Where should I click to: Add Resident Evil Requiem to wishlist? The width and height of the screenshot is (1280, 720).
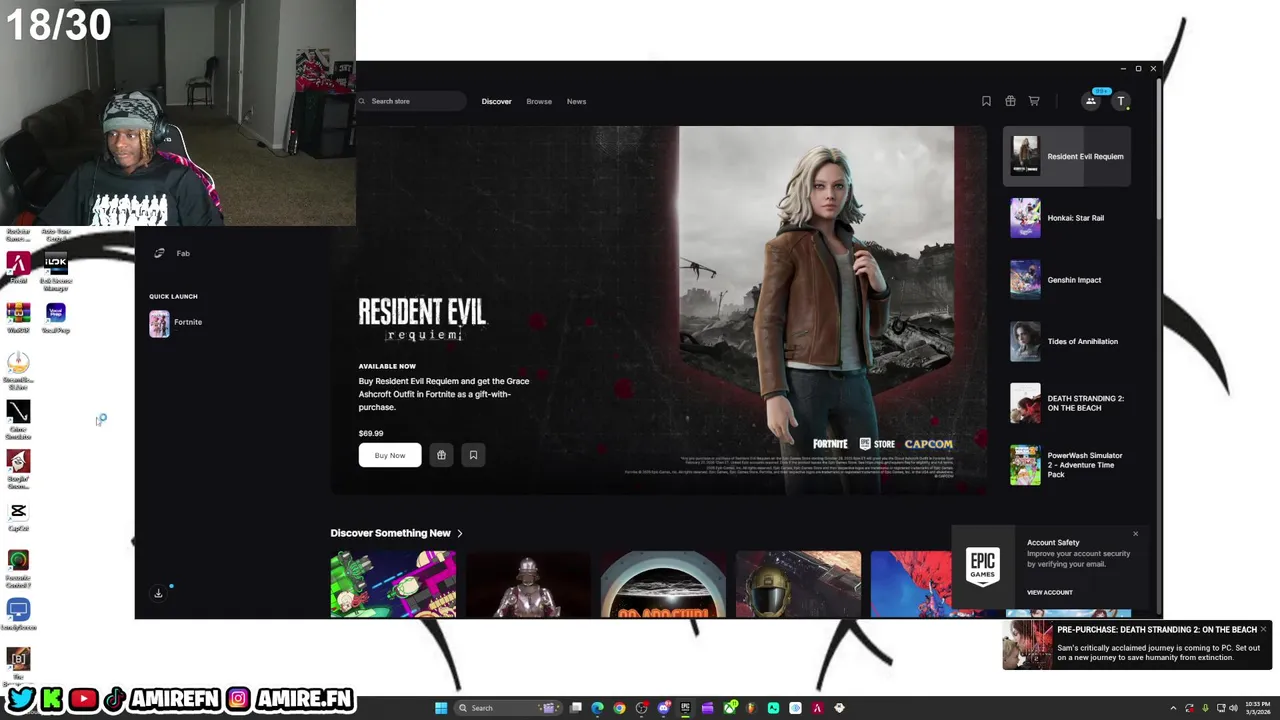(473, 455)
